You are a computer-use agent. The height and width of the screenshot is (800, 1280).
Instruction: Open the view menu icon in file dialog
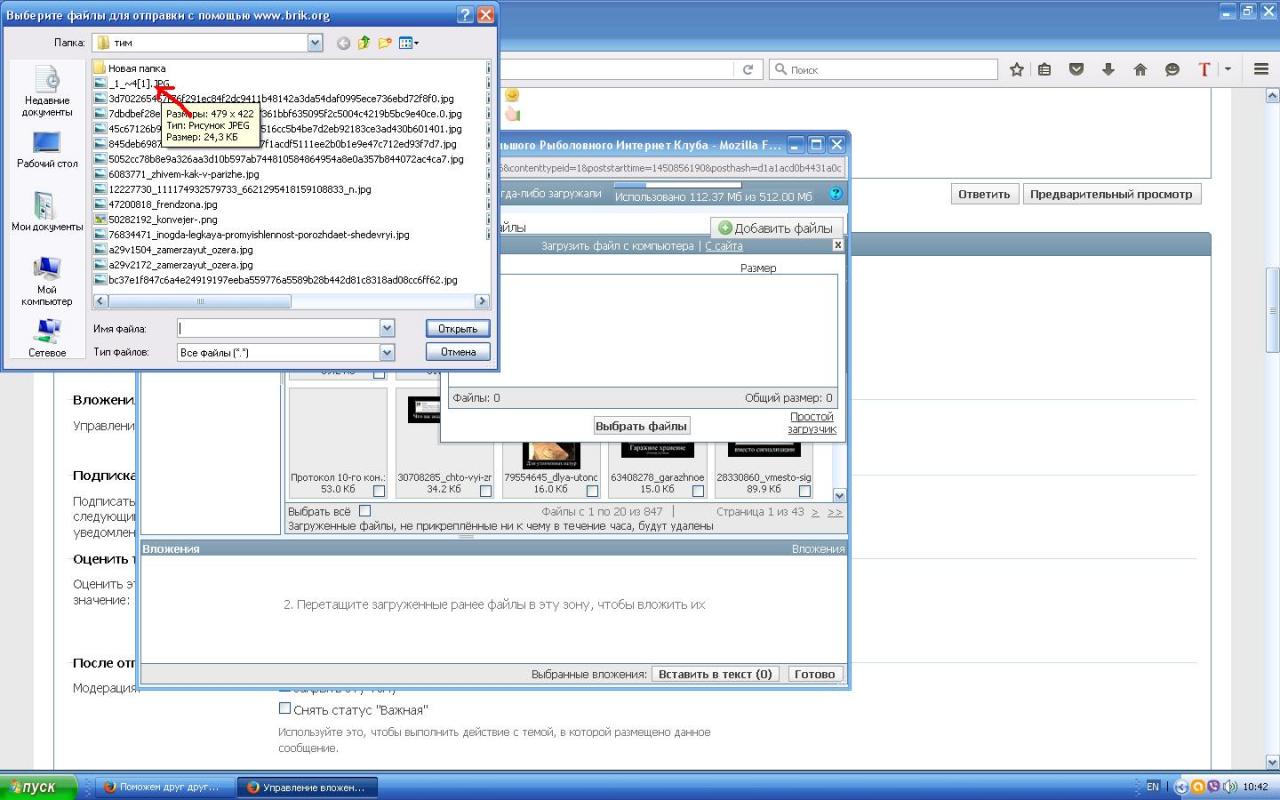(408, 43)
